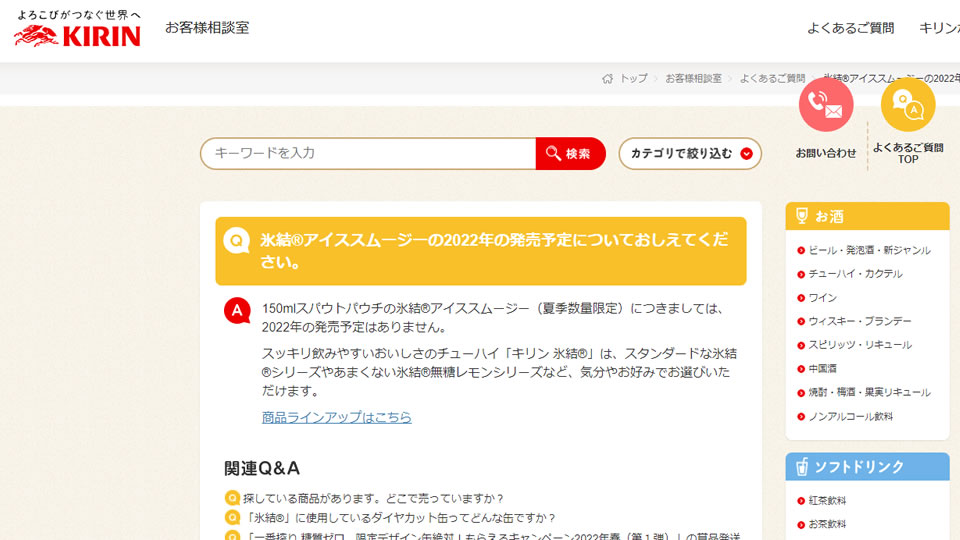Click the question title about 氷結アイススムージー

click(494, 251)
